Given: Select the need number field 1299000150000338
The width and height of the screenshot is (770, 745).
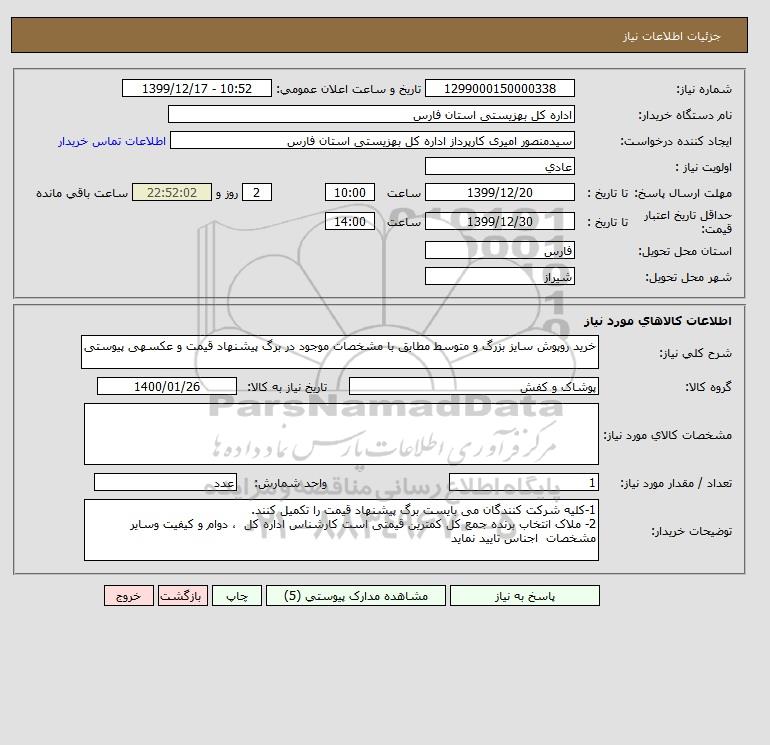Looking at the screenshot, I should click(x=499, y=88).
